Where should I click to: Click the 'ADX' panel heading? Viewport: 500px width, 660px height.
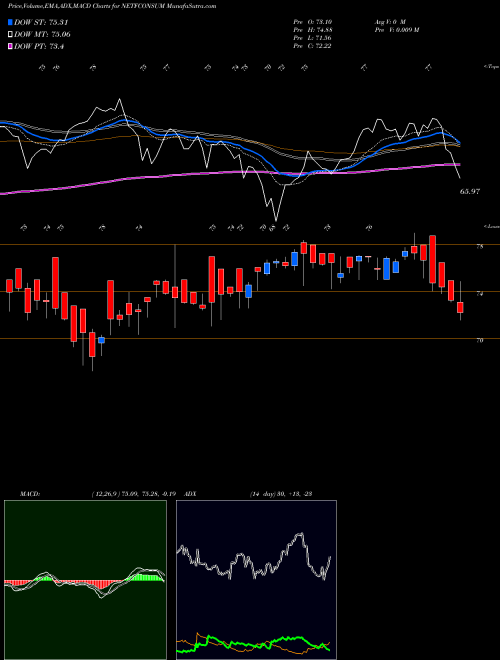pyautogui.click(x=191, y=494)
